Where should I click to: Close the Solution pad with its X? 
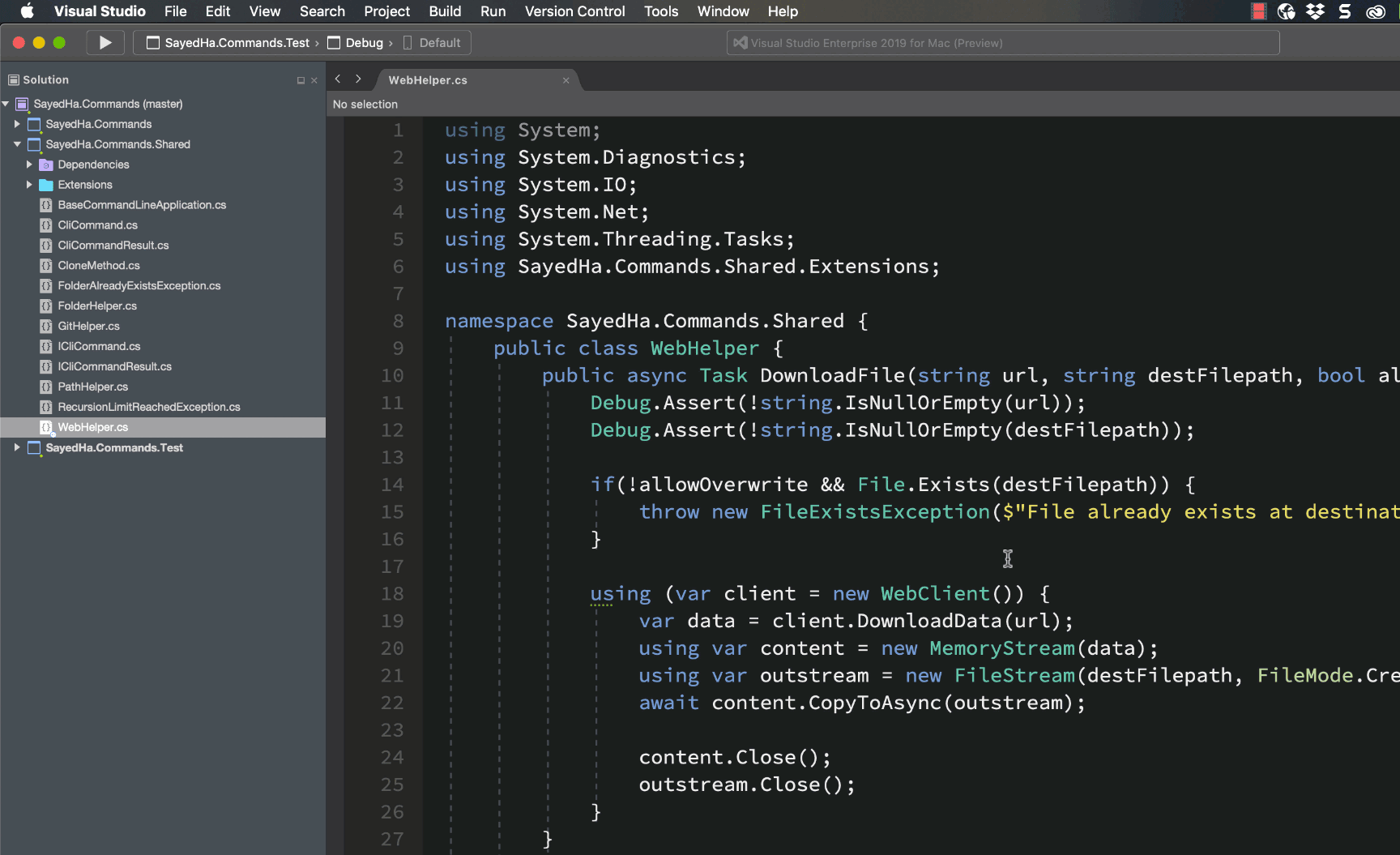(314, 80)
